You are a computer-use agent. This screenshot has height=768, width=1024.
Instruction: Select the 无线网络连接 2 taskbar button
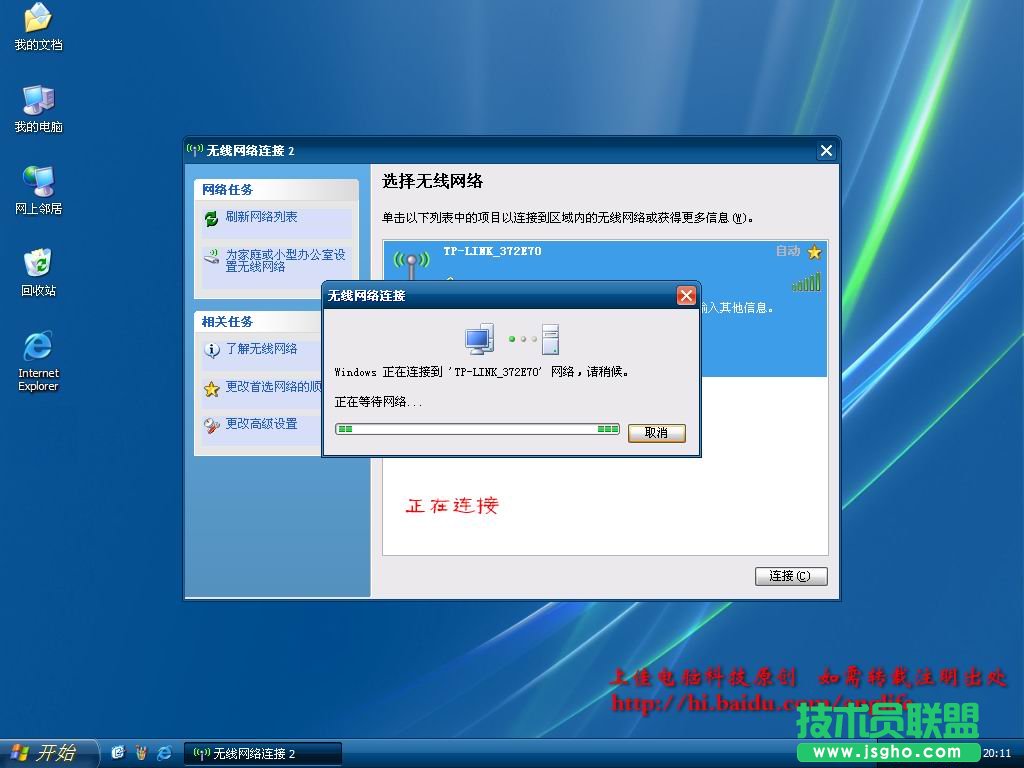click(262, 752)
